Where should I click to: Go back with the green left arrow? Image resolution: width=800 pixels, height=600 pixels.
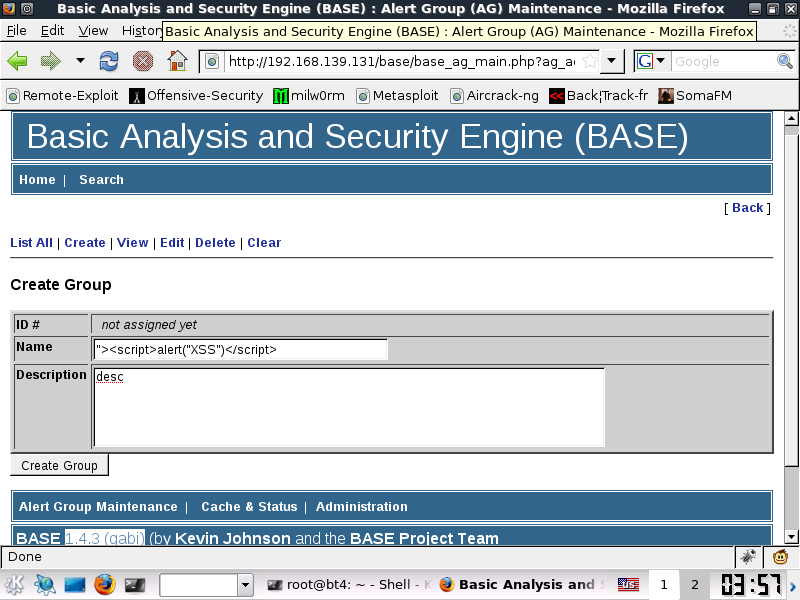(x=18, y=61)
